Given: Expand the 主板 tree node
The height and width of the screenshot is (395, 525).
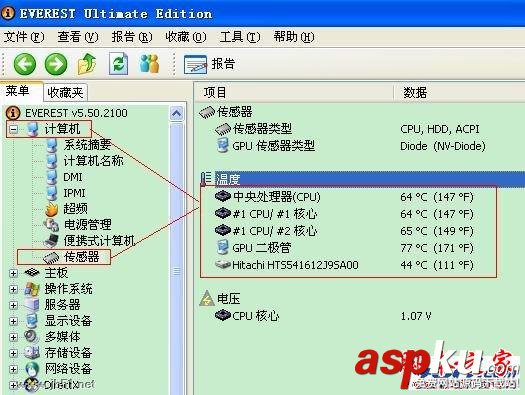Looking at the screenshot, I should 13,273.
